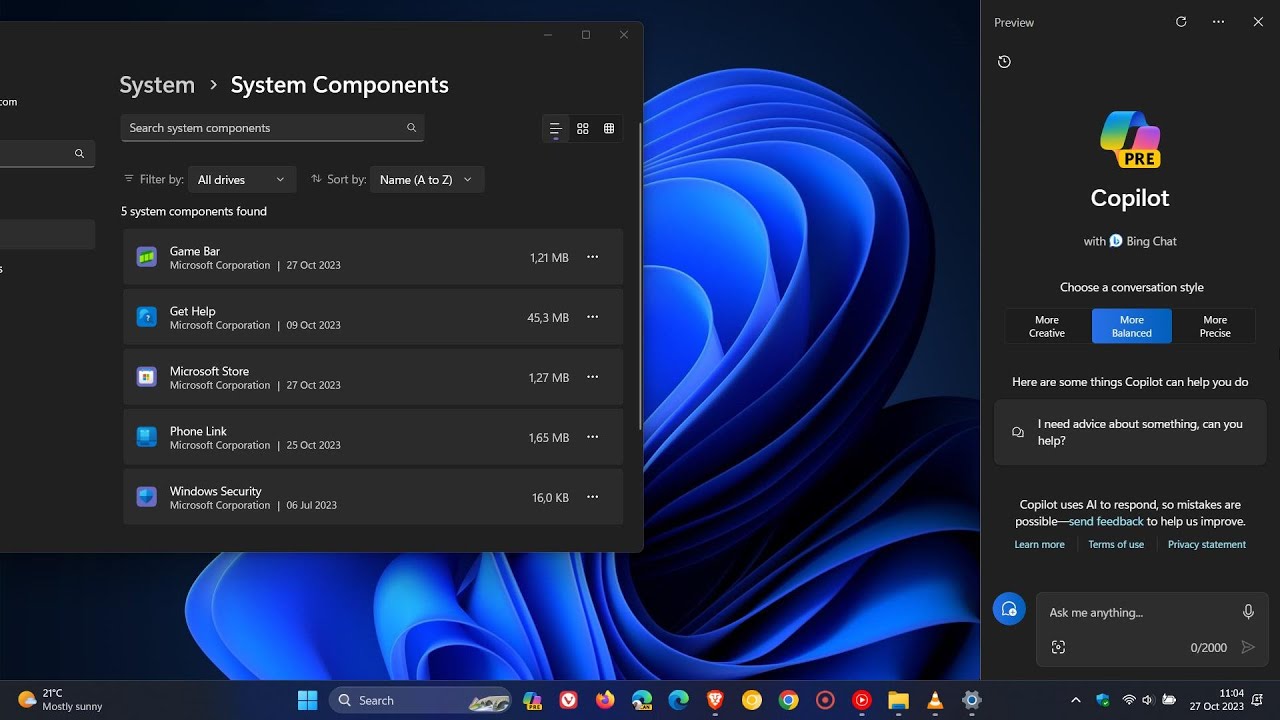
Task: Click the '16,0 KB' size value
Action: click(x=550, y=497)
